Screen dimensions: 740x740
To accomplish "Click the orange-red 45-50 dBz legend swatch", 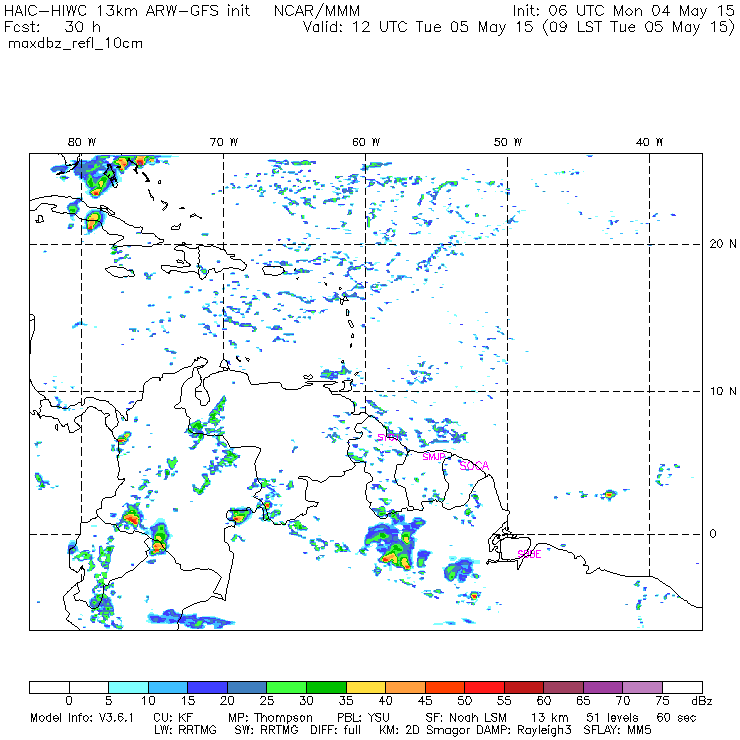I will point(445,687).
